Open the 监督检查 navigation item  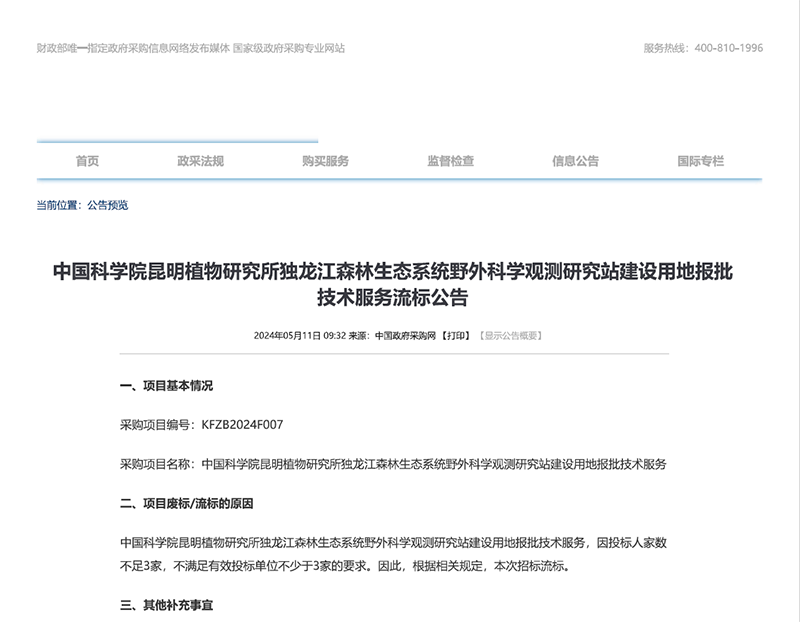point(450,161)
